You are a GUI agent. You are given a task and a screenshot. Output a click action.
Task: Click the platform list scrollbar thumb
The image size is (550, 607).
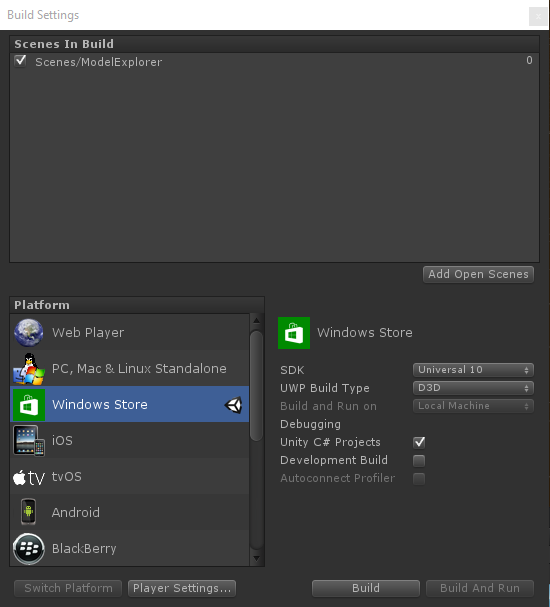pos(256,386)
